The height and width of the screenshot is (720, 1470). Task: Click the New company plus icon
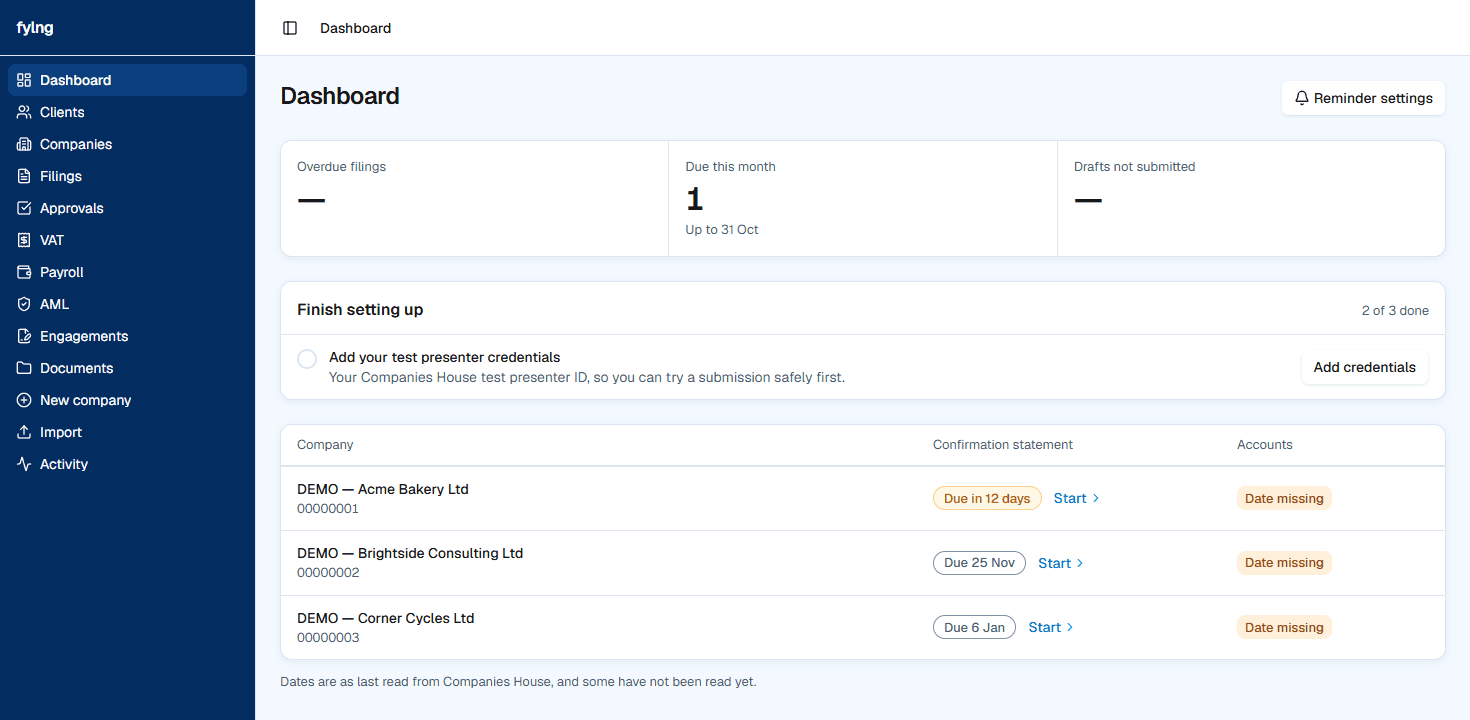tap(24, 400)
